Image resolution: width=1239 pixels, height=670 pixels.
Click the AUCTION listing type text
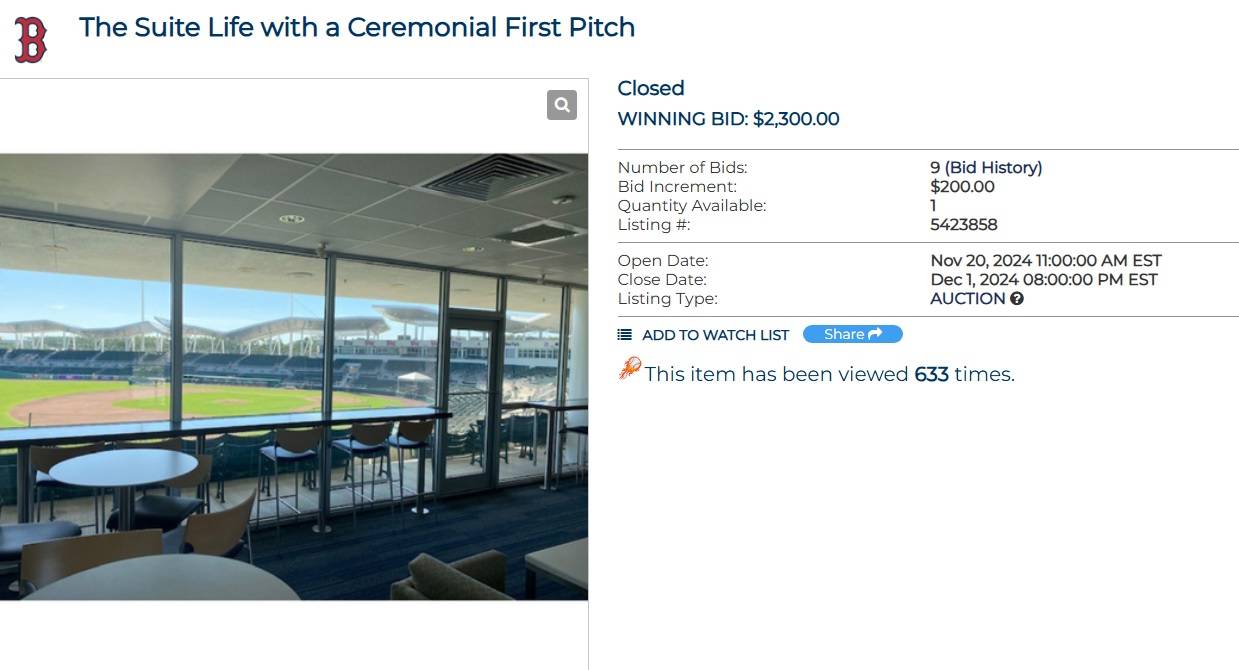[x=968, y=298]
